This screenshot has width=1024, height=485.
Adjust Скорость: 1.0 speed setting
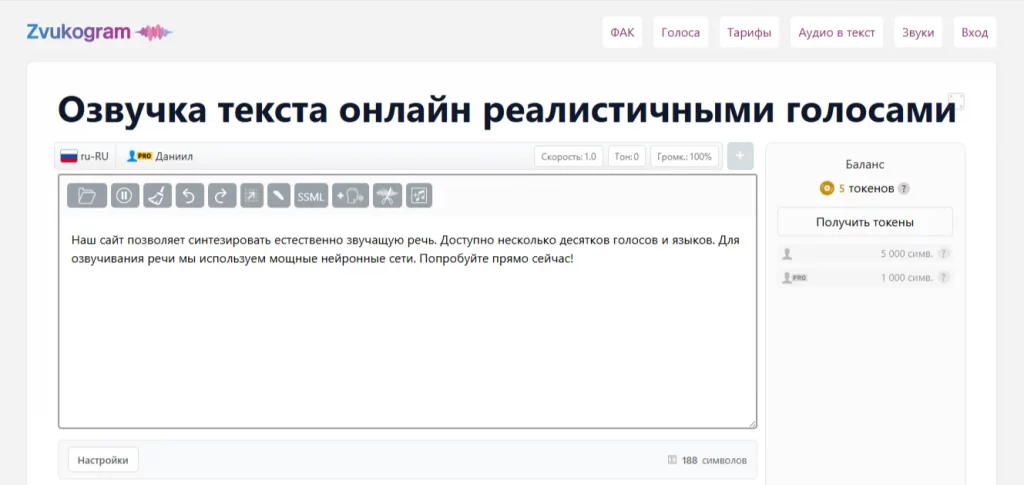pos(569,157)
